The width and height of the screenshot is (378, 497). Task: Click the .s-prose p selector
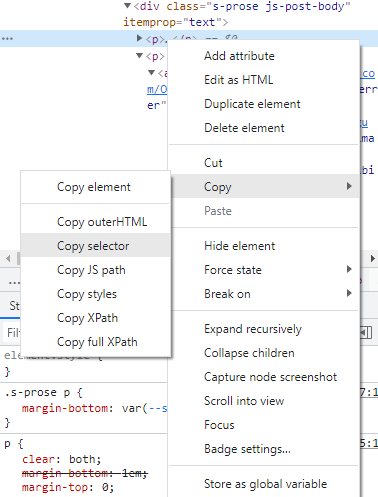[x=37, y=393]
